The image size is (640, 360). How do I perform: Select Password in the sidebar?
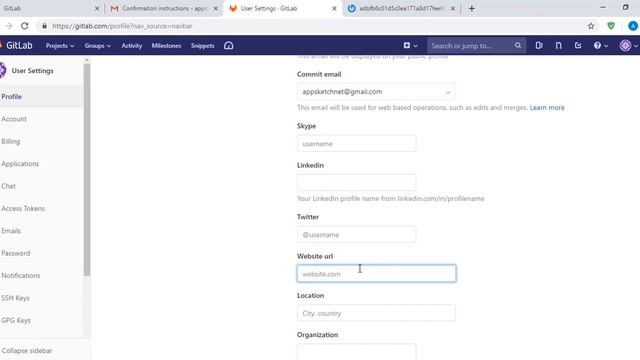(42, 253)
